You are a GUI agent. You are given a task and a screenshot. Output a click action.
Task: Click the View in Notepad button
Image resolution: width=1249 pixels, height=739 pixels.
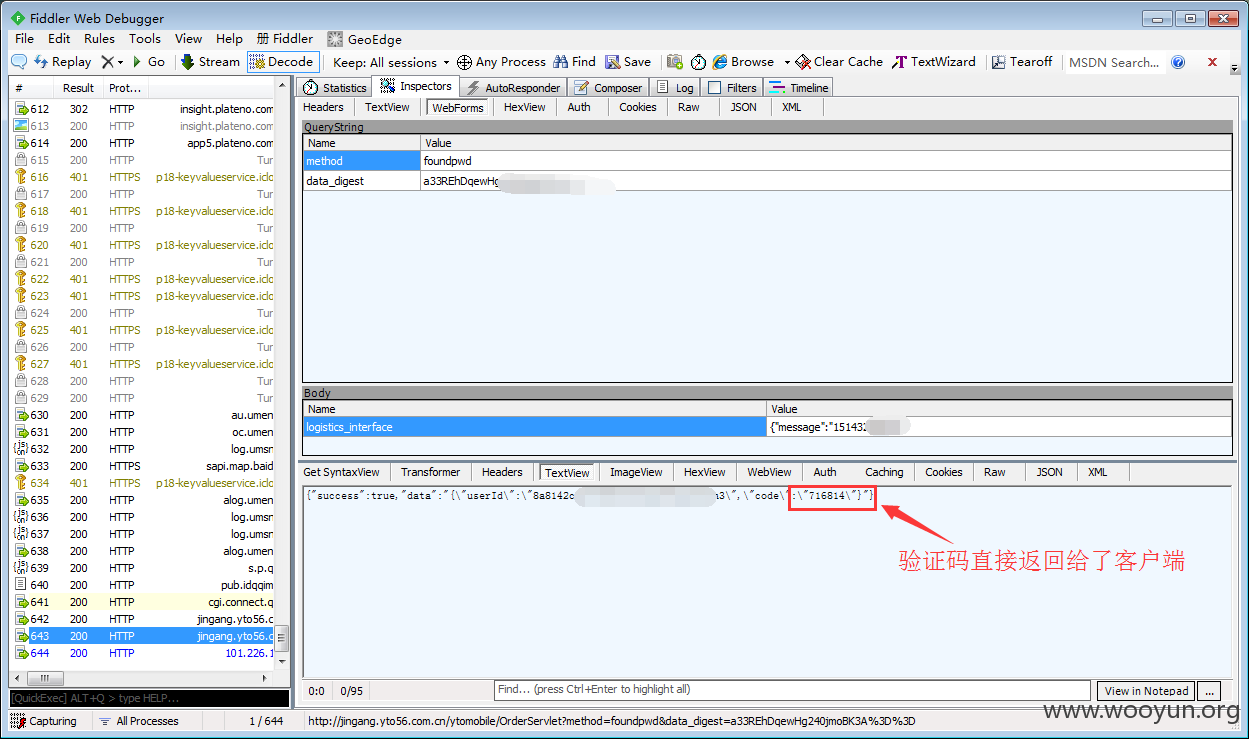pos(1146,691)
